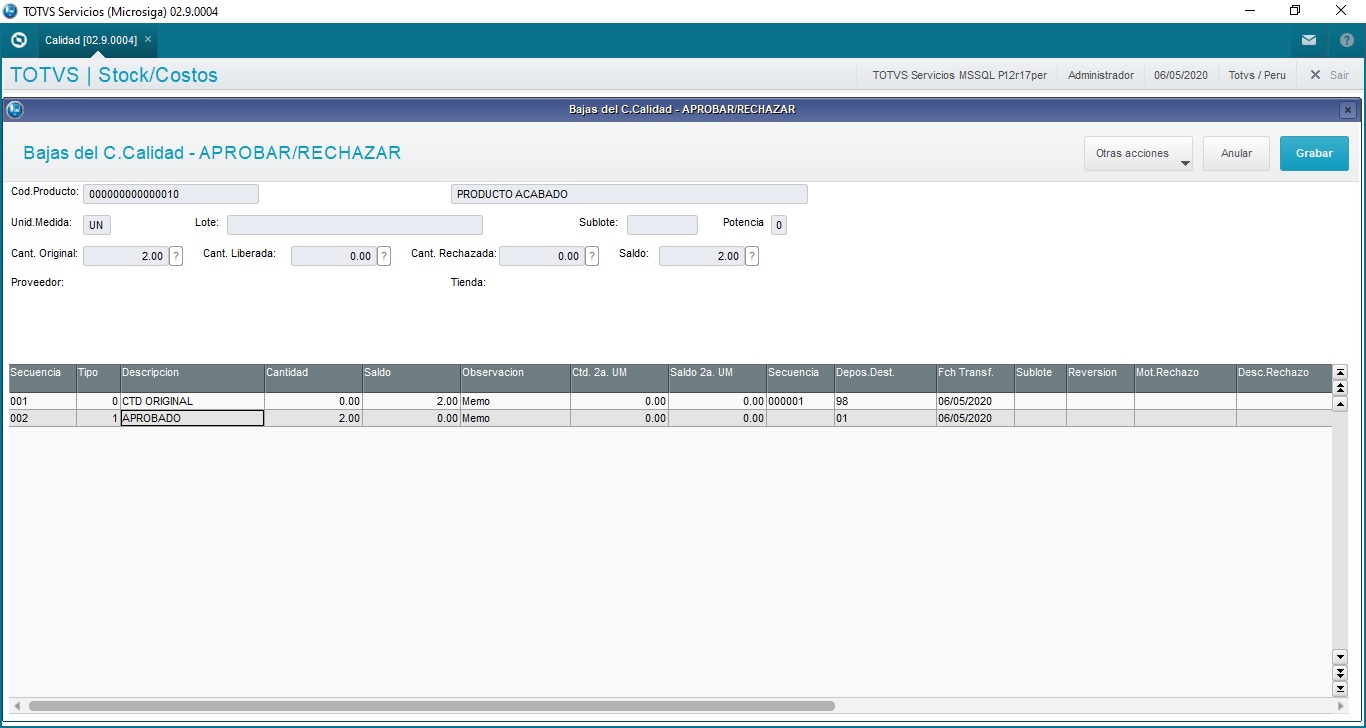Click the Depos.Dest. cell with 01
Viewport: 1366px width, 728px height.
coord(885,418)
